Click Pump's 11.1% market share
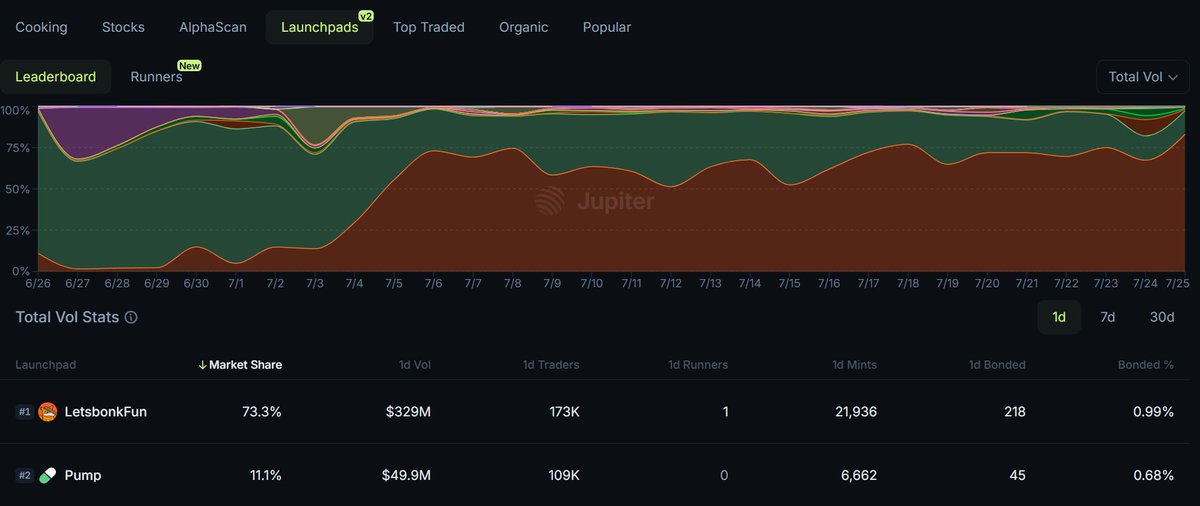1200x506 pixels. (x=265, y=475)
